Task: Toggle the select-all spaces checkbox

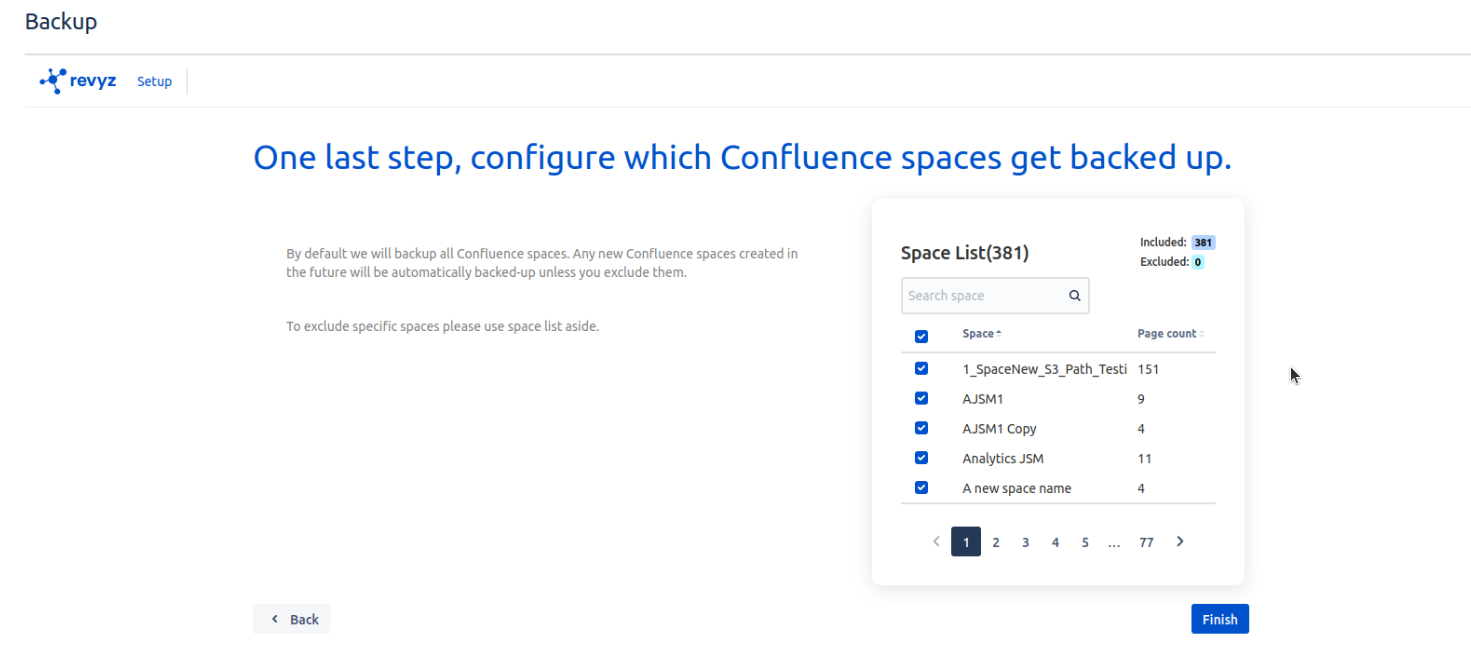Action: tap(921, 336)
